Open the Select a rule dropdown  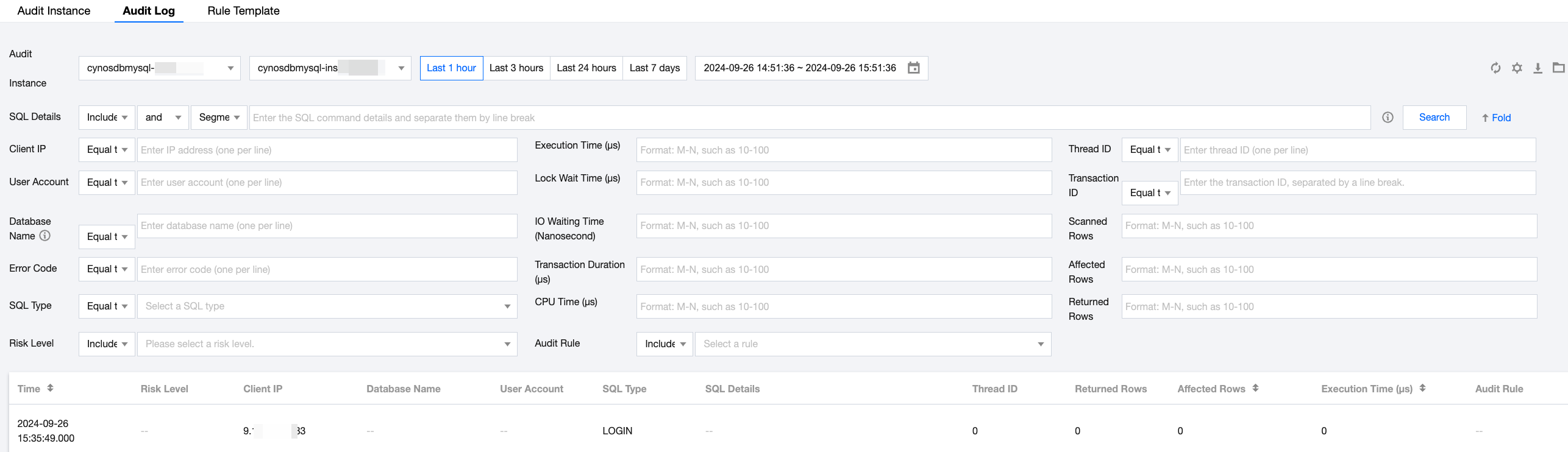[x=872, y=344]
